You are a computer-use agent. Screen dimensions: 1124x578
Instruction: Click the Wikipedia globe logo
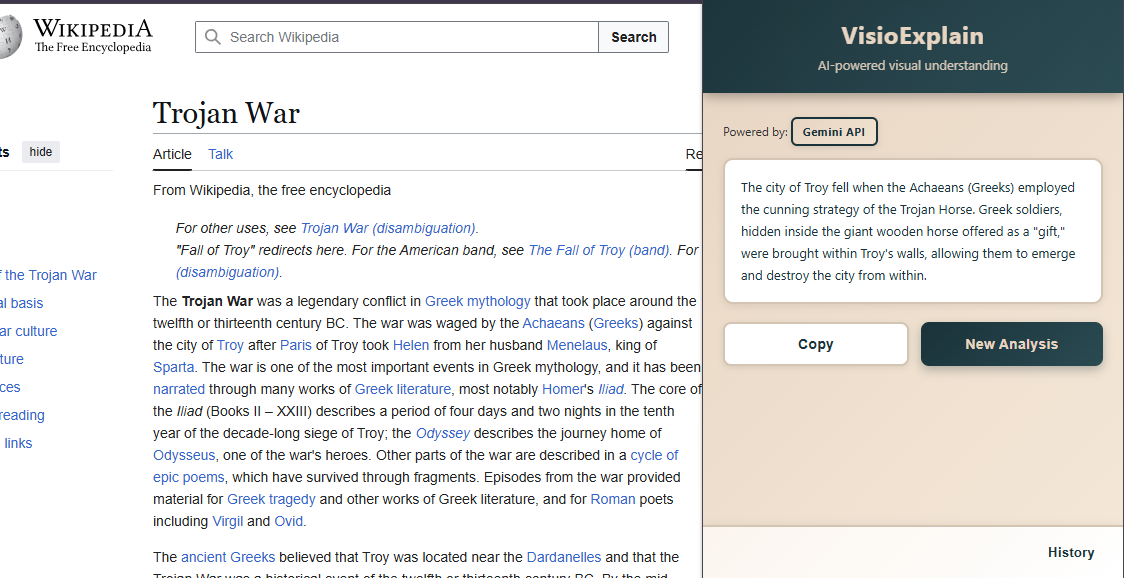pyautogui.click(x=10, y=36)
